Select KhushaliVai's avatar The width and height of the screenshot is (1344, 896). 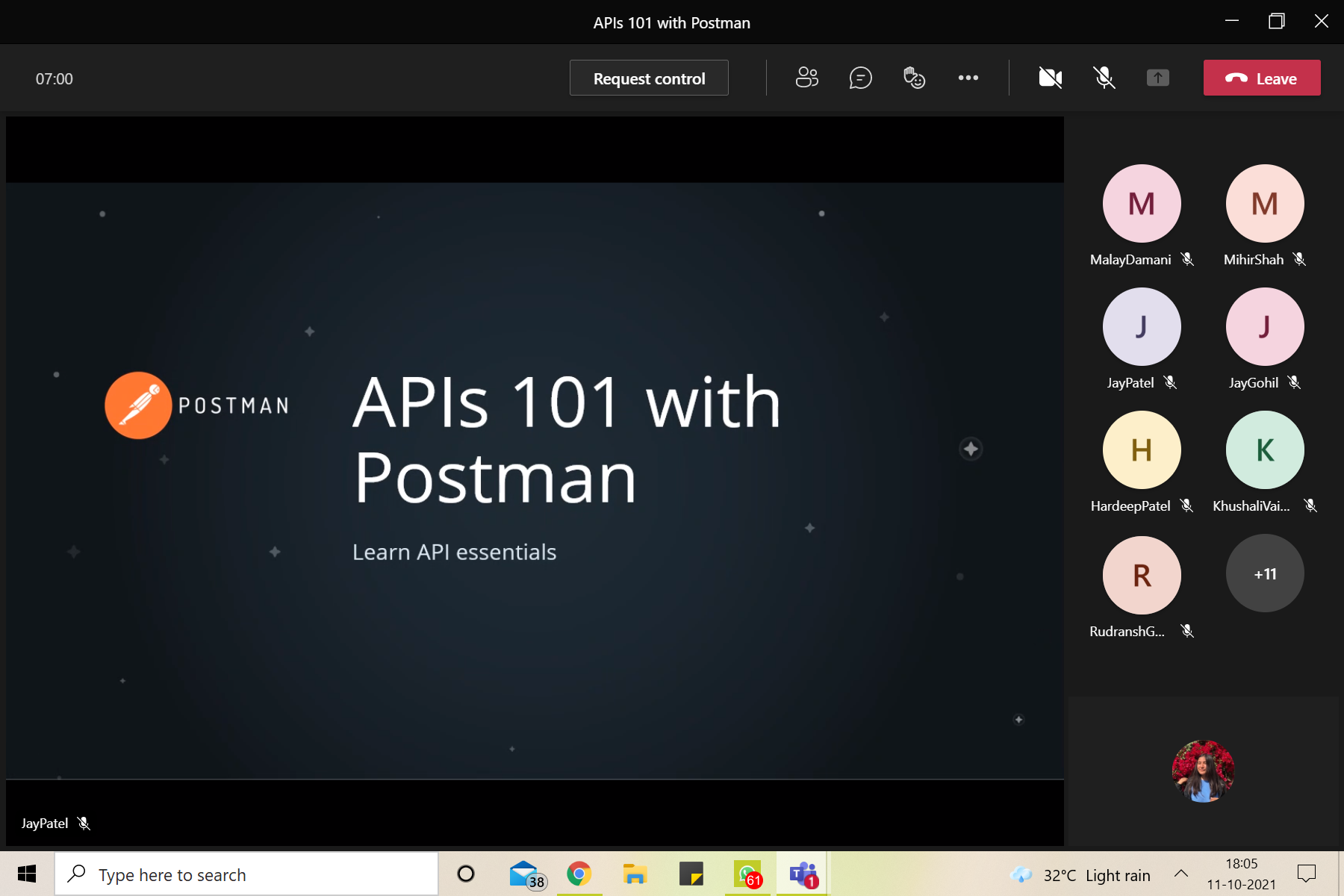click(x=1265, y=449)
